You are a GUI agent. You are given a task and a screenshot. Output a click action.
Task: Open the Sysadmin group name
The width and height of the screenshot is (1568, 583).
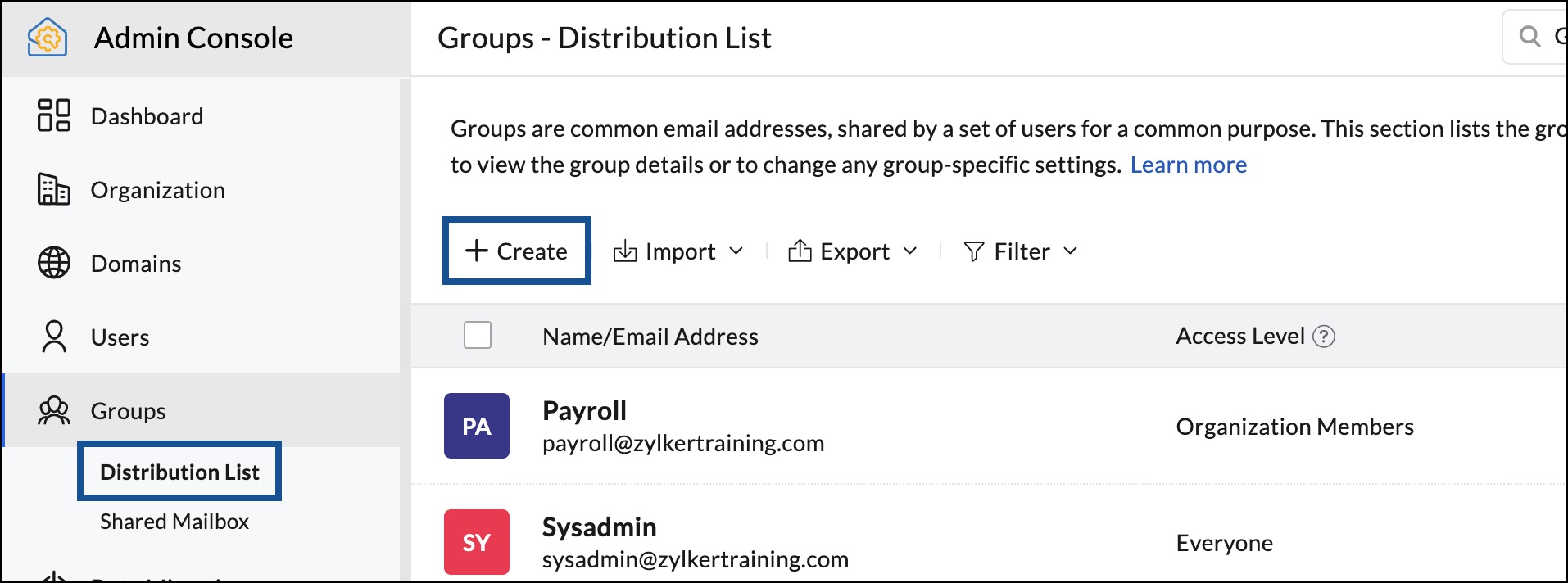(x=599, y=527)
